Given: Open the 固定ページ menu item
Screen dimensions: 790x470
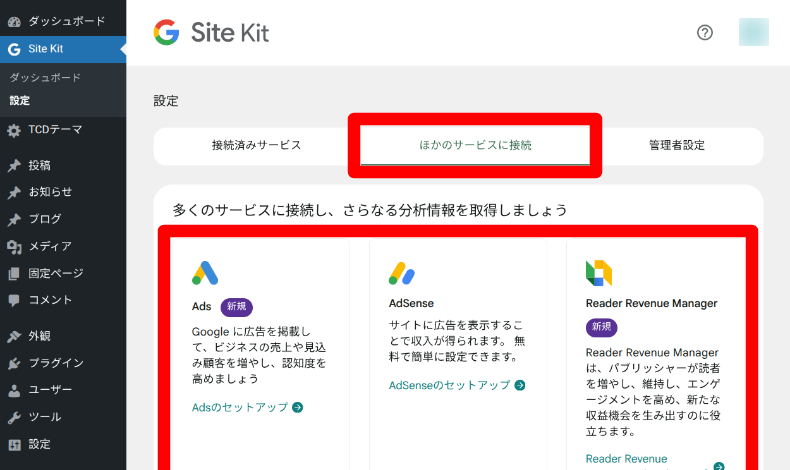Looking at the screenshot, I should click(63, 274).
